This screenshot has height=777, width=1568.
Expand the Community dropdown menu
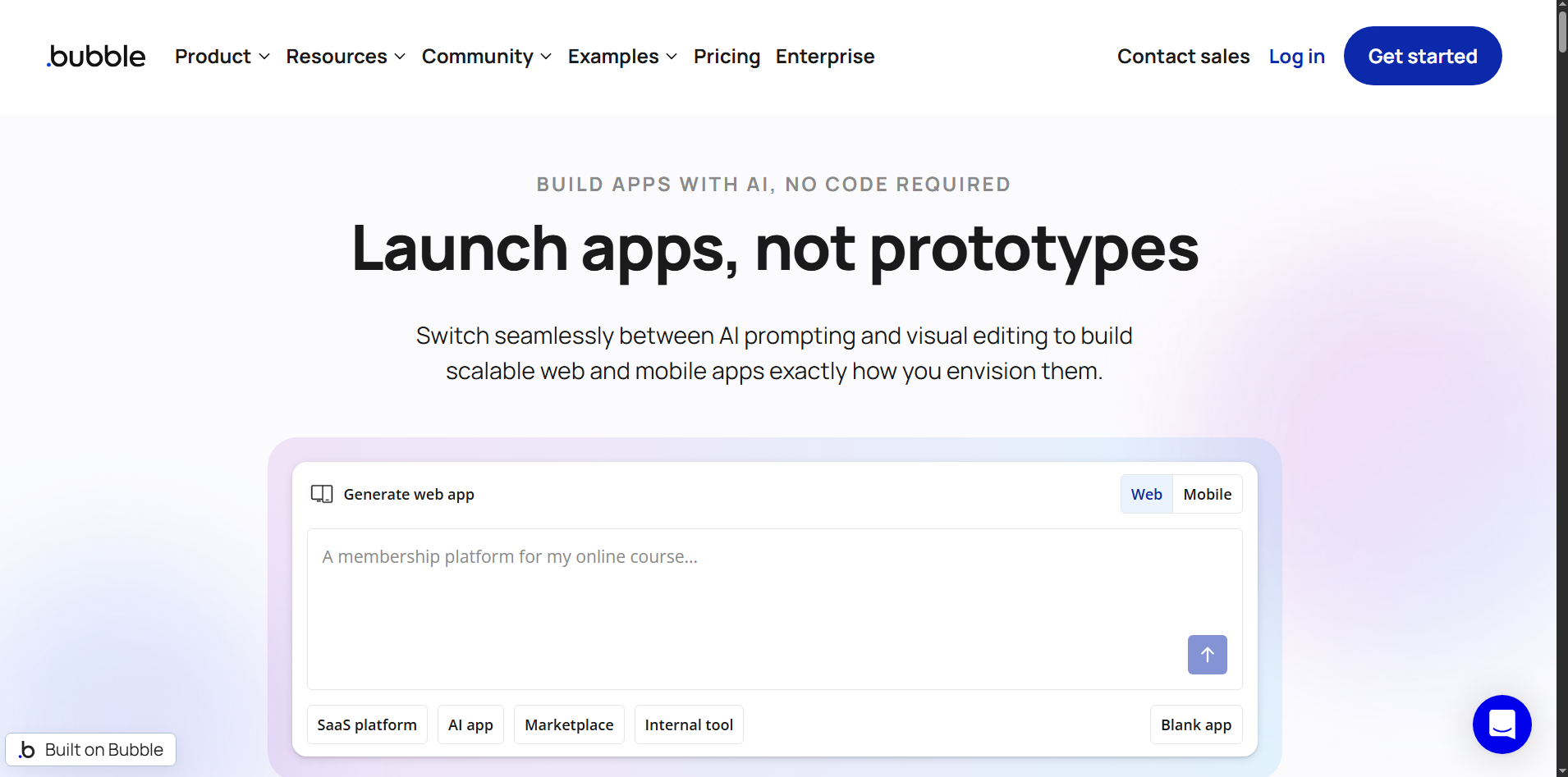tap(486, 57)
